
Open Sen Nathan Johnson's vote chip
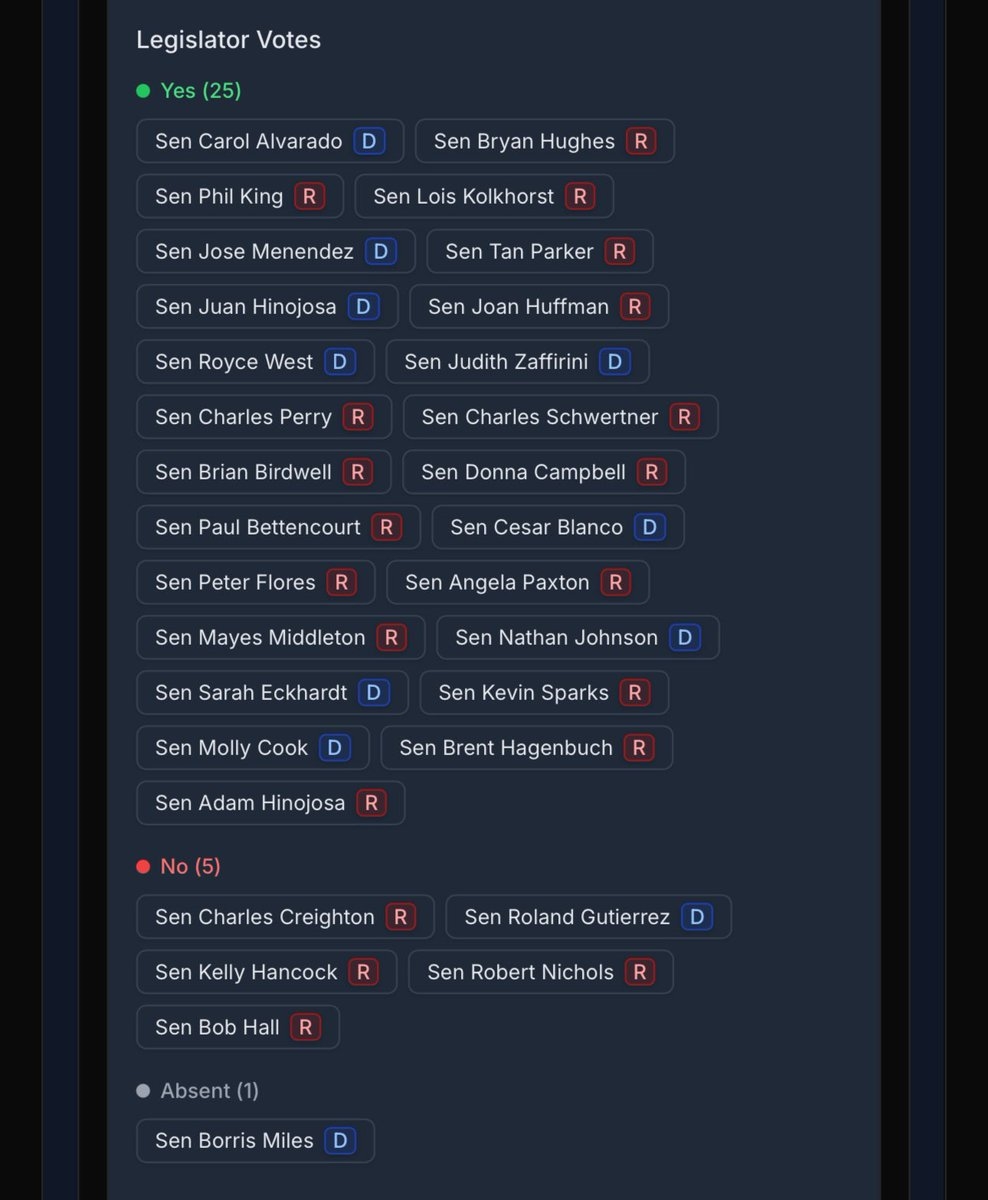tap(577, 638)
